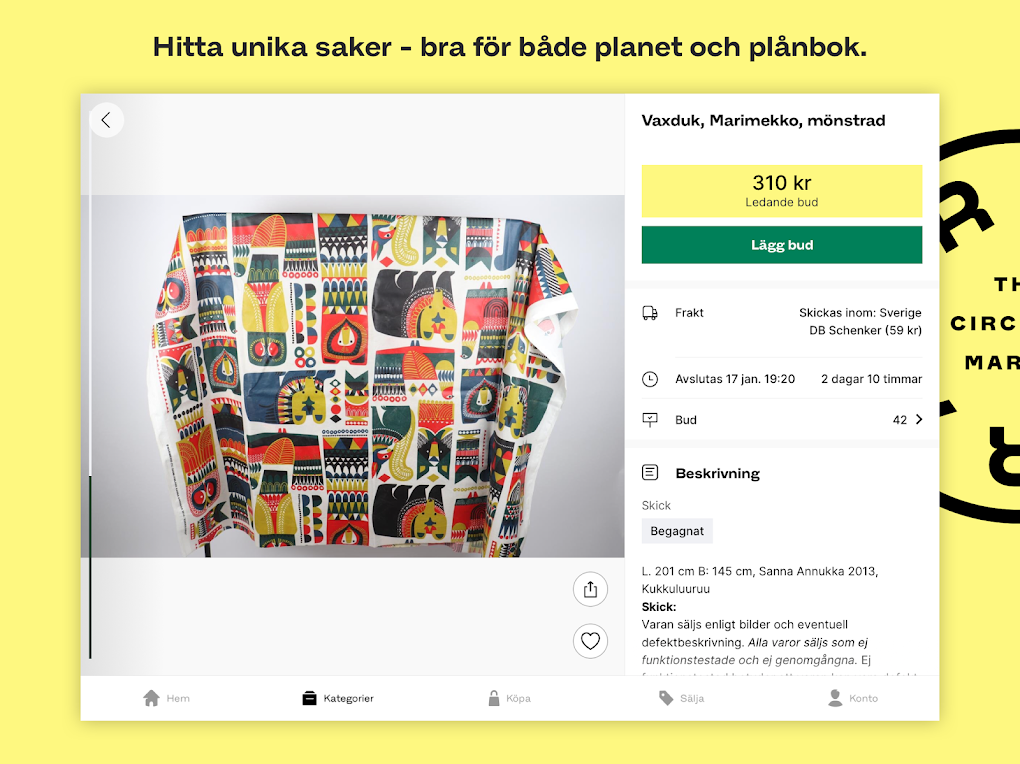1020x764 pixels.
Task: Click the Begagnat condition tag
Action: point(677,531)
